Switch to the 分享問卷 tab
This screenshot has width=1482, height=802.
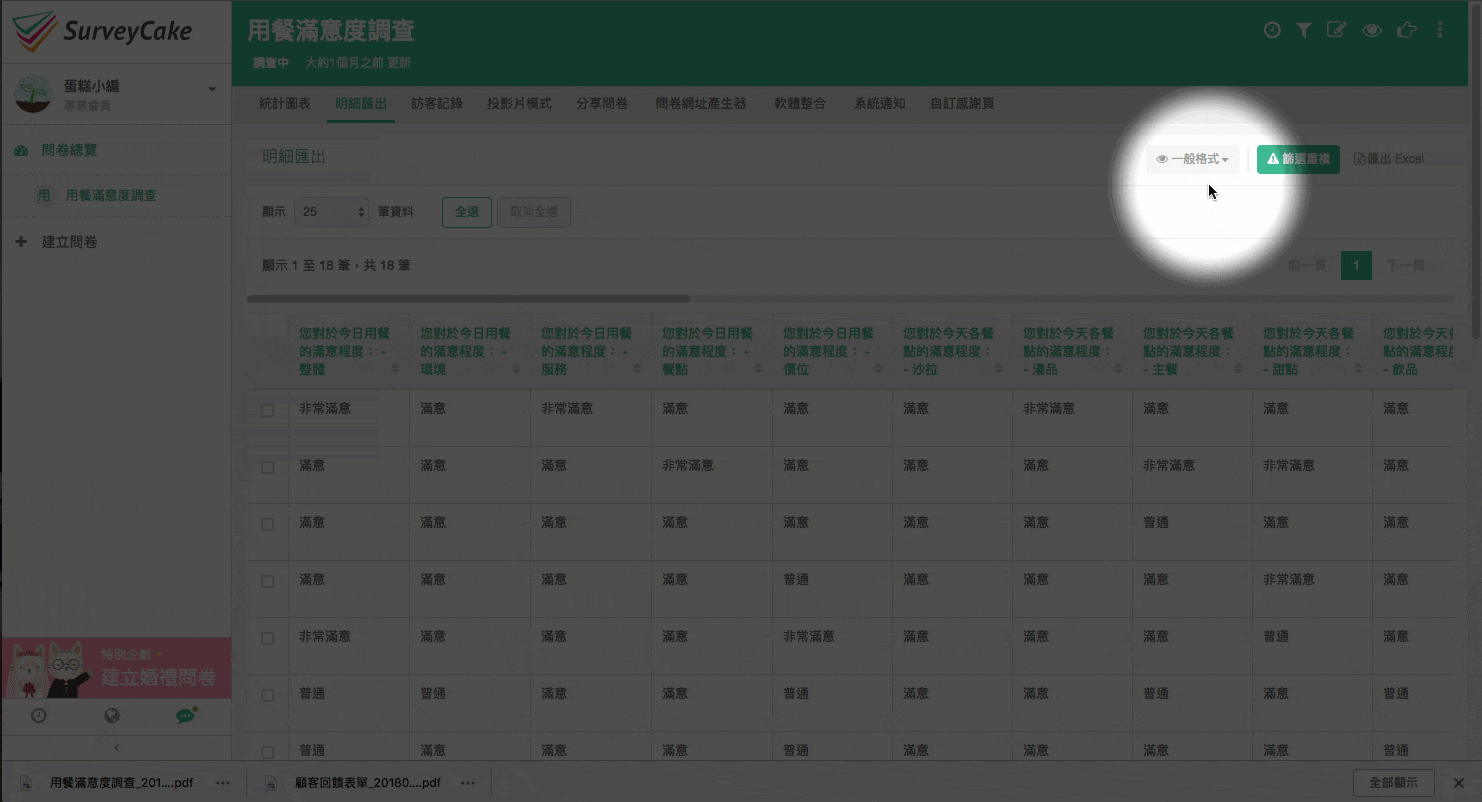[602, 104]
